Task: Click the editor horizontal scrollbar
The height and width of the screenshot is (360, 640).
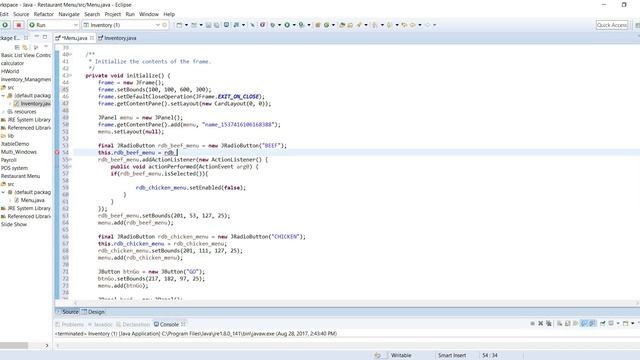Action: (356, 303)
